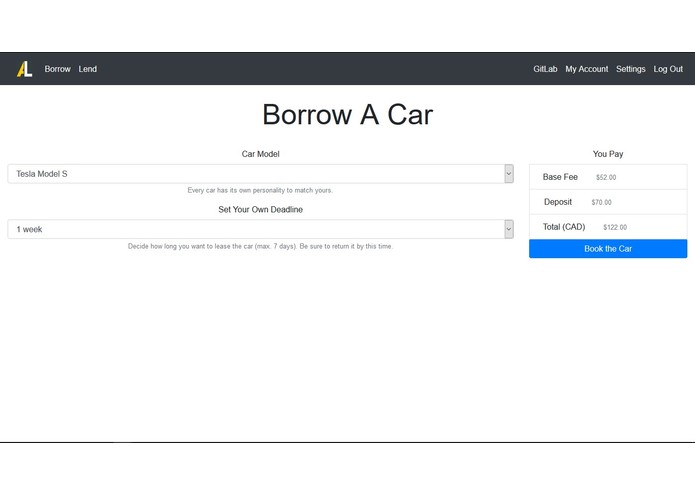
Task: Select the Deposit row
Action: 608,202
